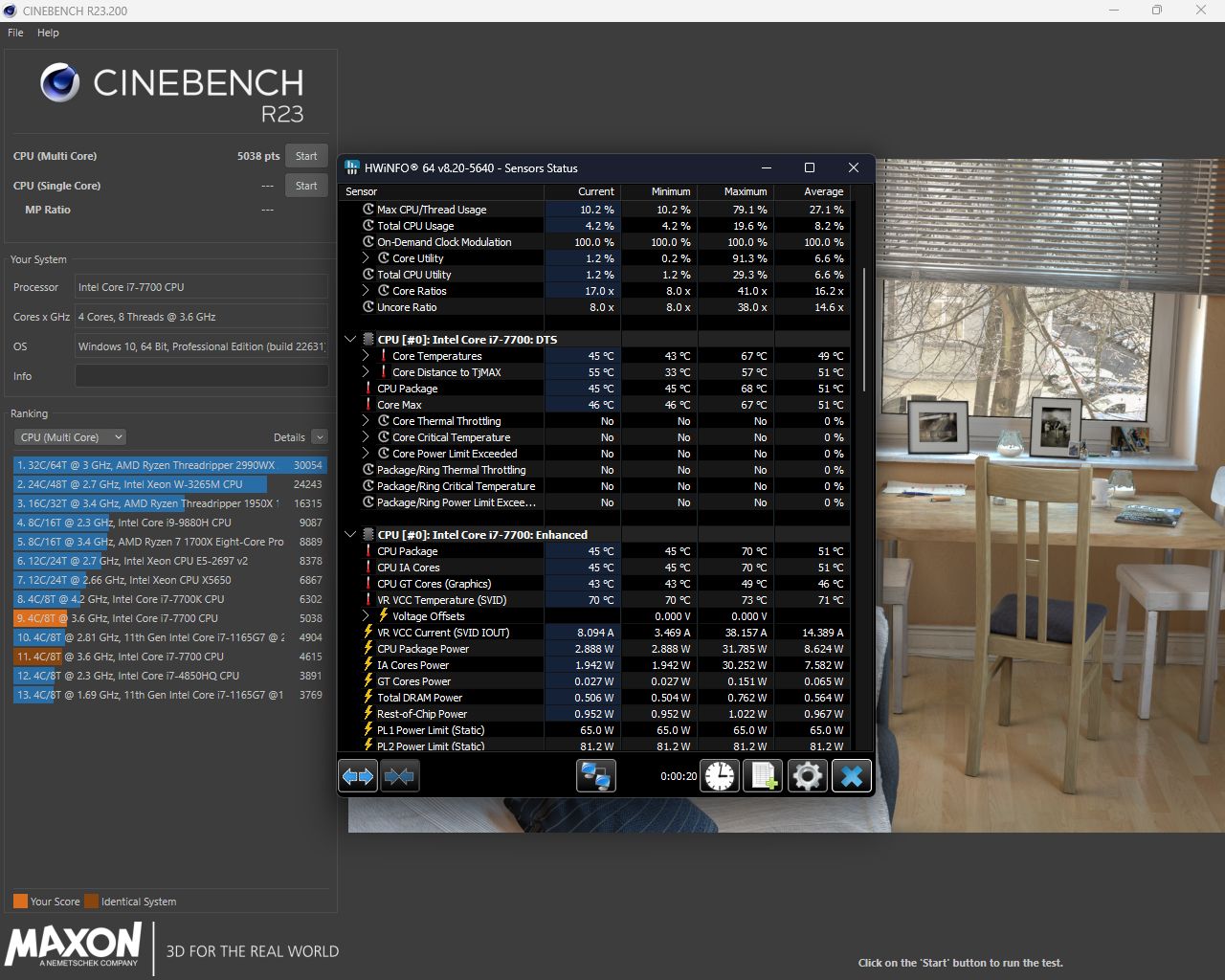
Task: Open the Help menu
Action: (x=48, y=33)
